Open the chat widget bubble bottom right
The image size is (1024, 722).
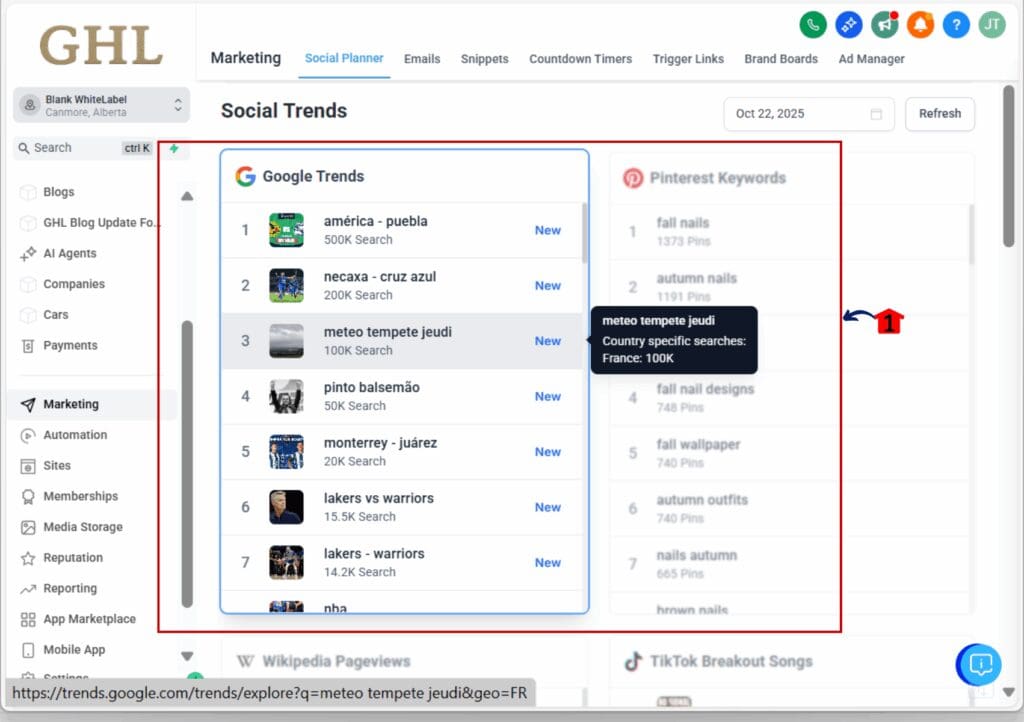click(978, 664)
